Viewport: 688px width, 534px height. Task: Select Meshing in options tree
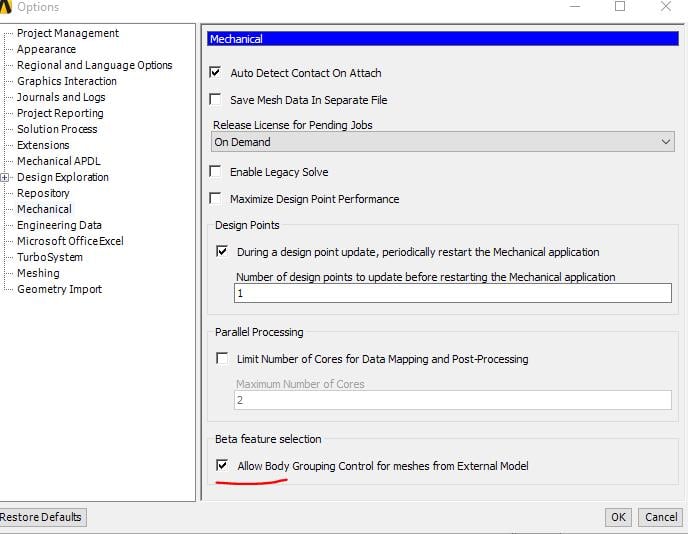click(39, 273)
